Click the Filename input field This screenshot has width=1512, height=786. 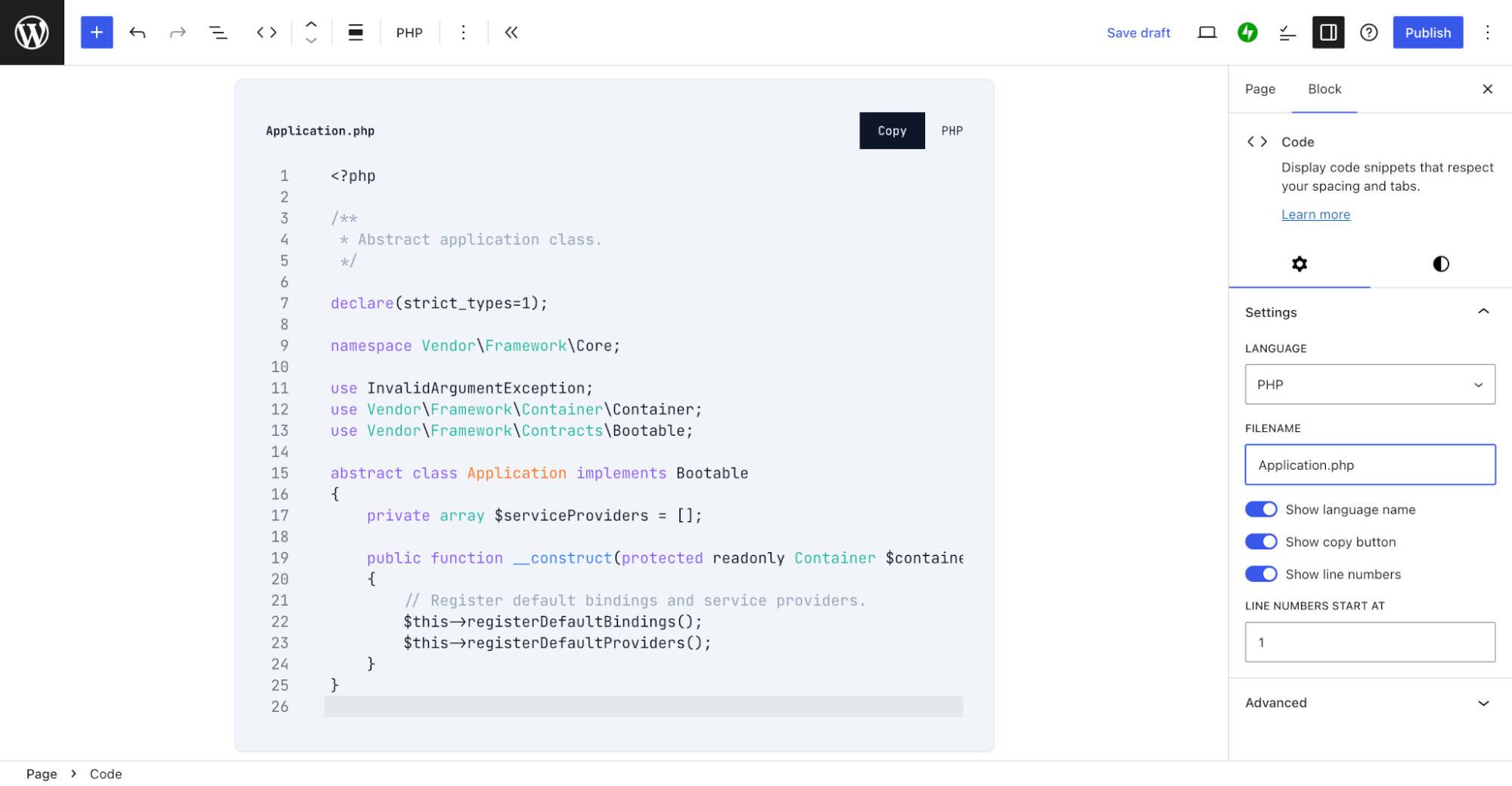1369,464
